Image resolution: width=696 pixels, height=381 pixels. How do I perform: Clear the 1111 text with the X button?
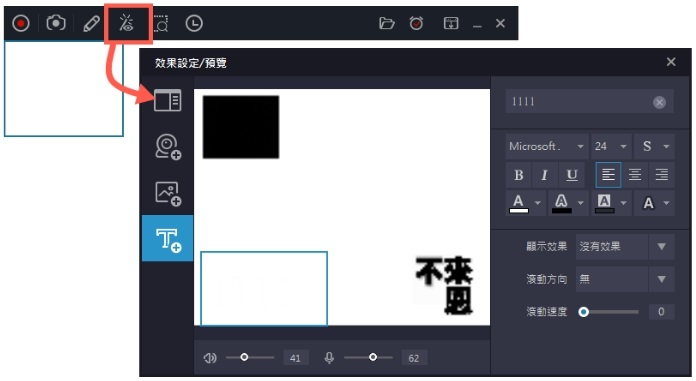pyautogui.click(x=659, y=103)
